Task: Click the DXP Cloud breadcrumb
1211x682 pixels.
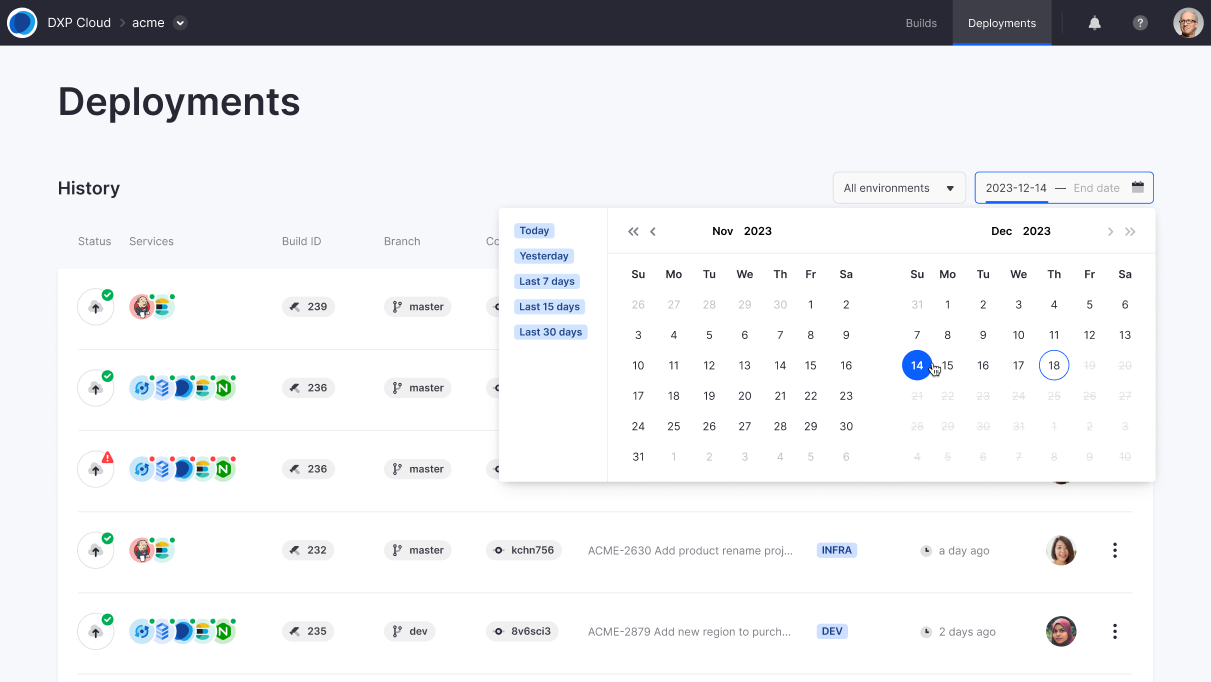Action: 79,23
